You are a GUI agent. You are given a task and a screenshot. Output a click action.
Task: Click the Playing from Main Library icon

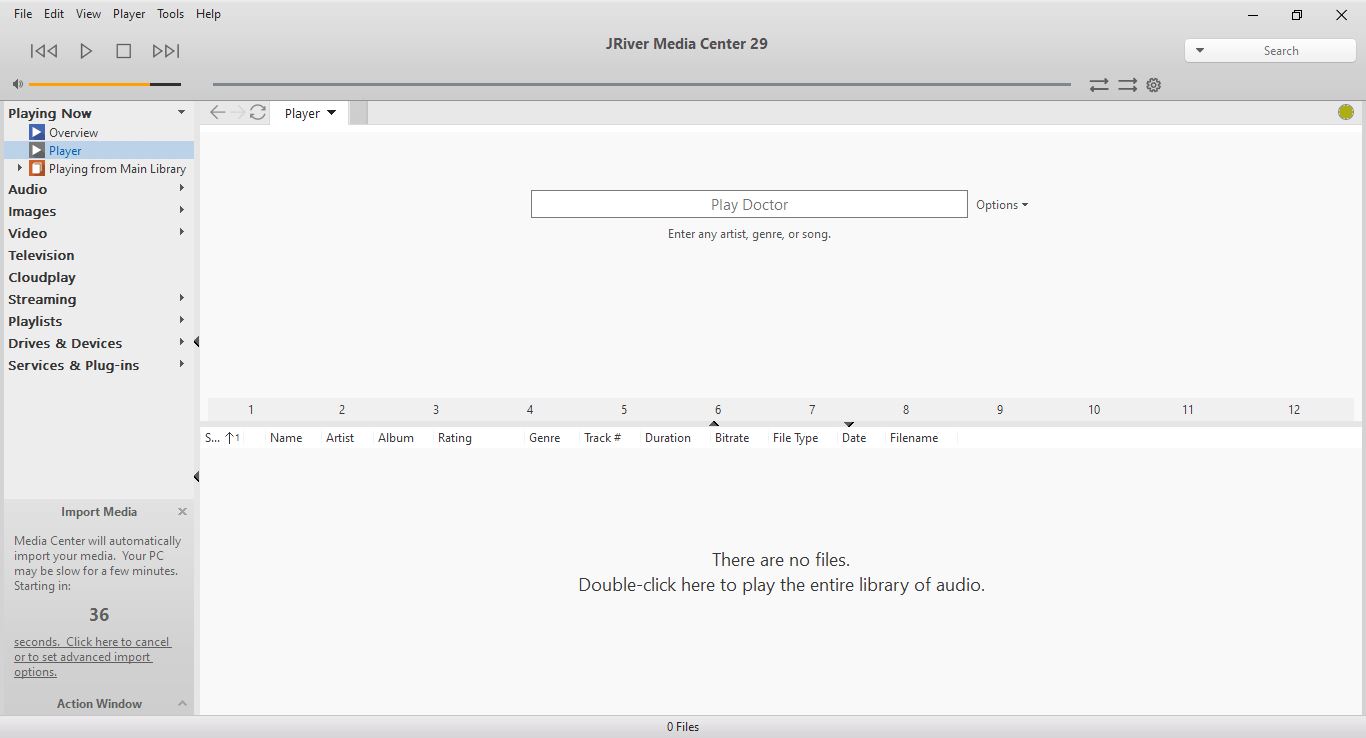coord(37,168)
